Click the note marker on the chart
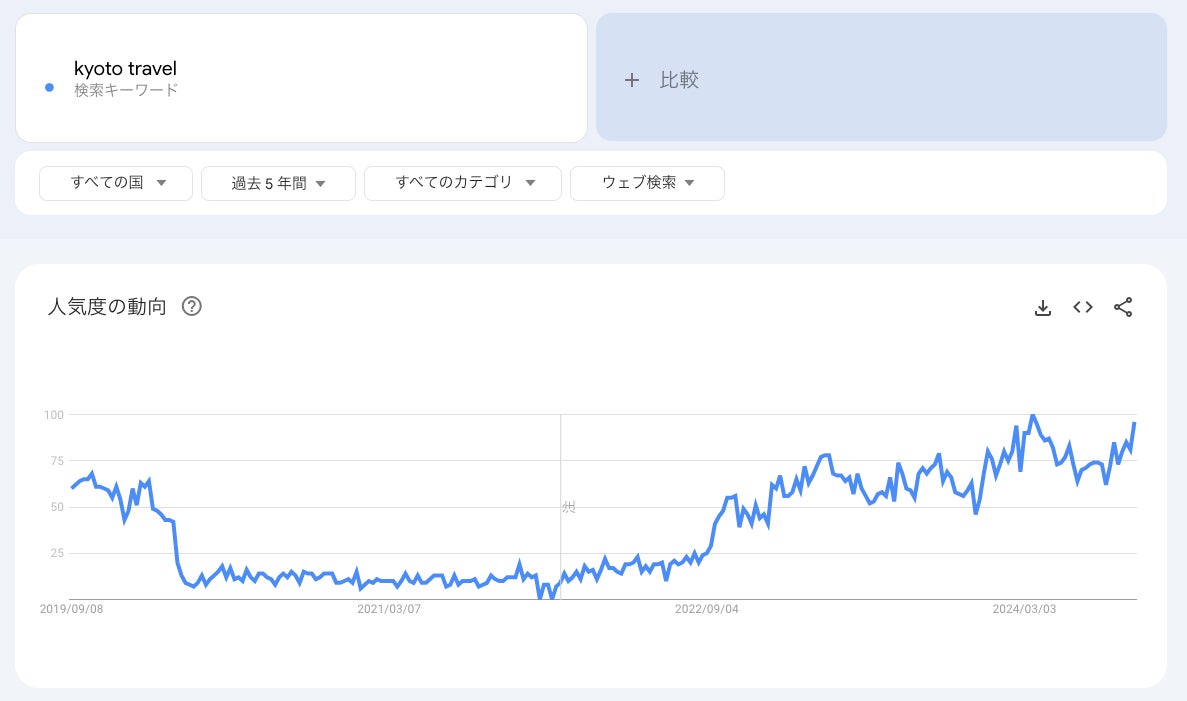The image size is (1187, 701). point(568,508)
